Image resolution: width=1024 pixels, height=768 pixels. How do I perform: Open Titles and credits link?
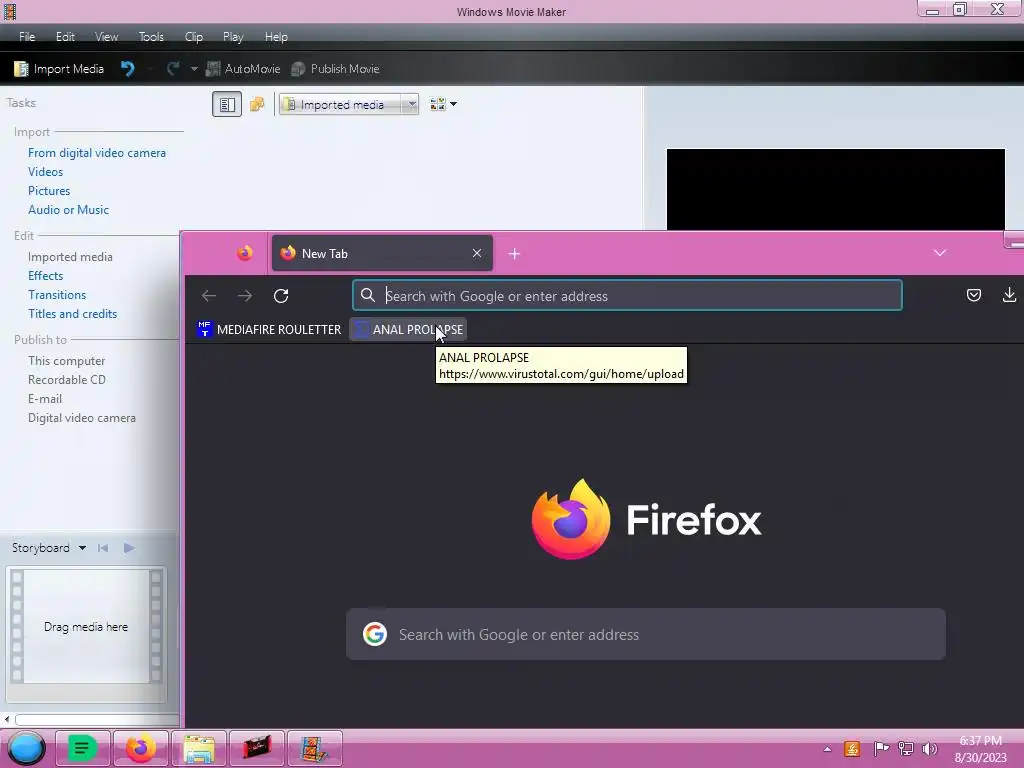72,313
